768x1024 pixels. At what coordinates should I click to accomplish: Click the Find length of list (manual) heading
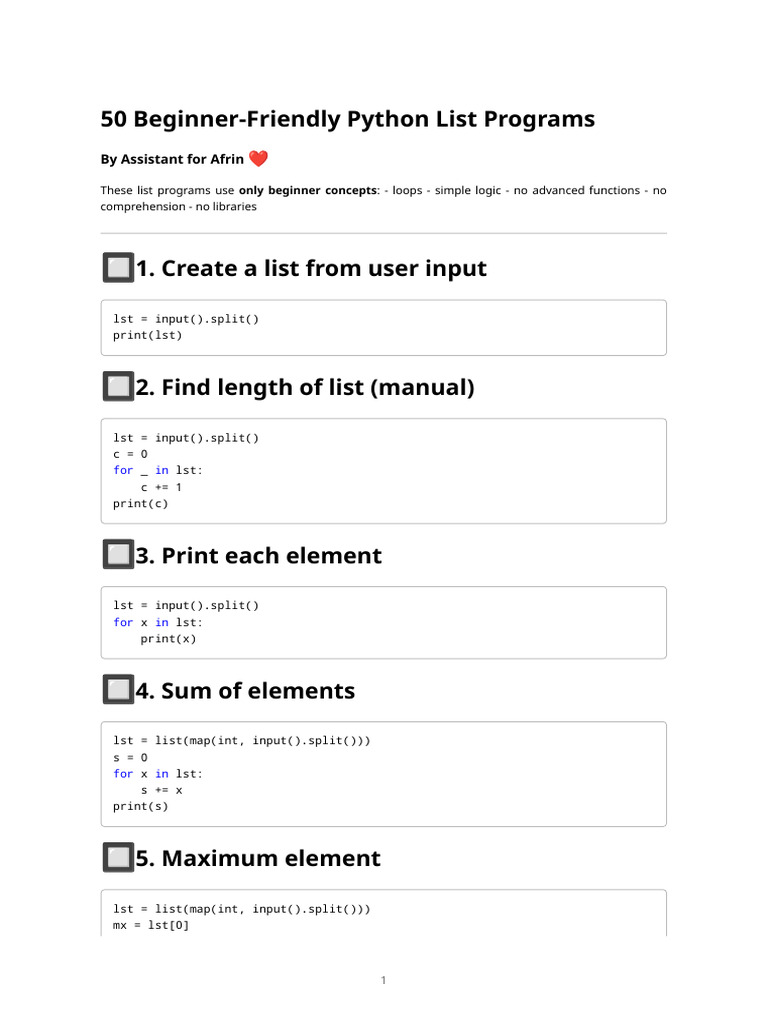(304, 387)
